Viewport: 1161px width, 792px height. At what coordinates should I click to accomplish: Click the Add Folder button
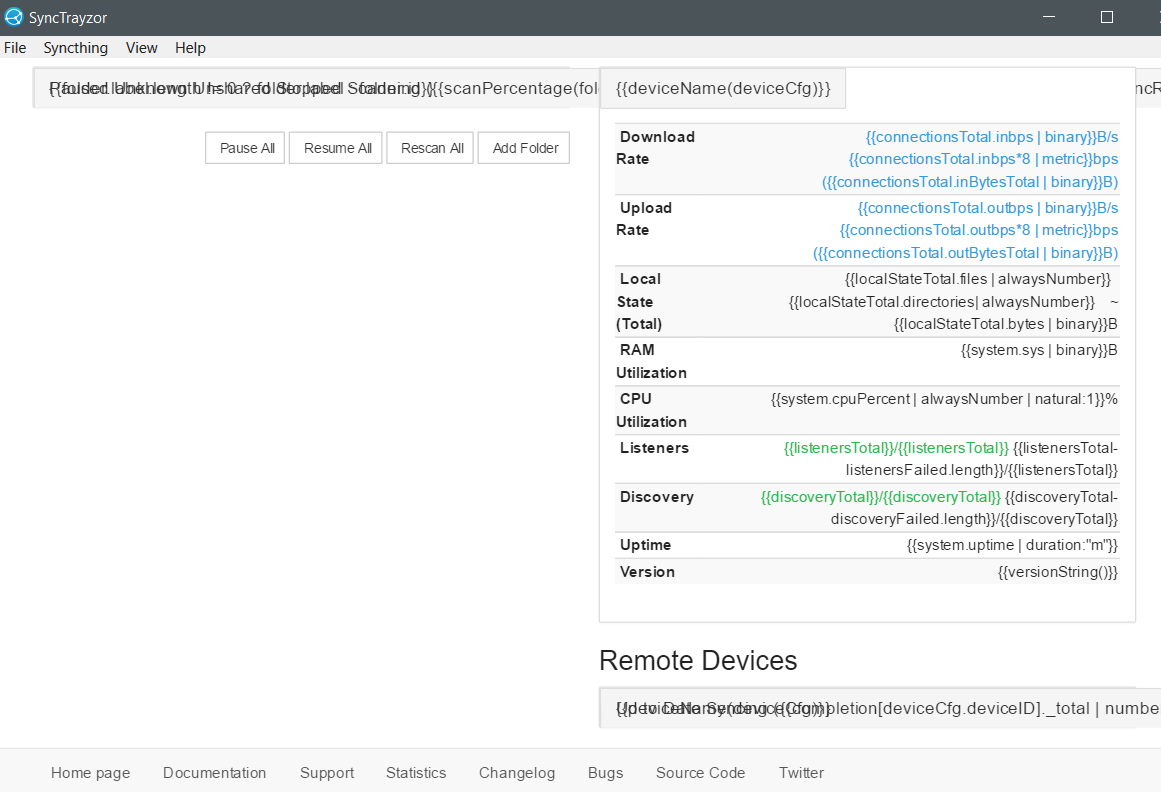(x=523, y=148)
